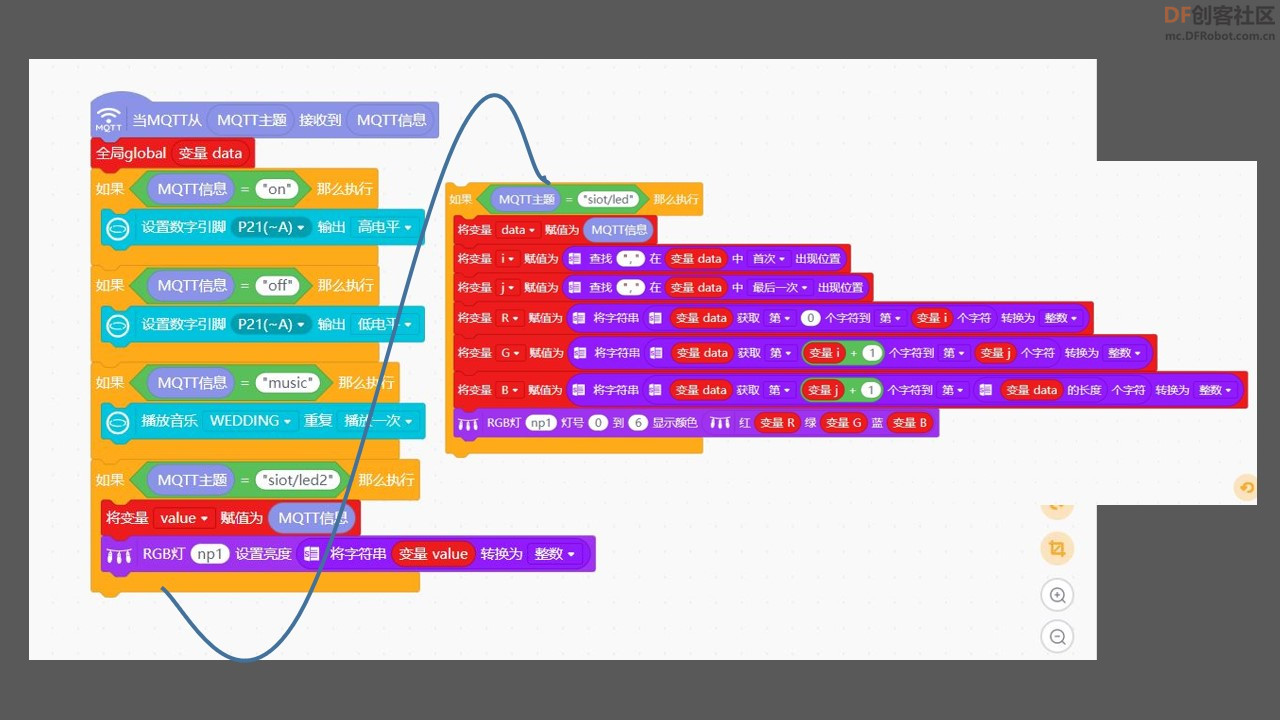Click MQTT主题 in siot/led condition
The image size is (1280, 720).
pos(527,199)
